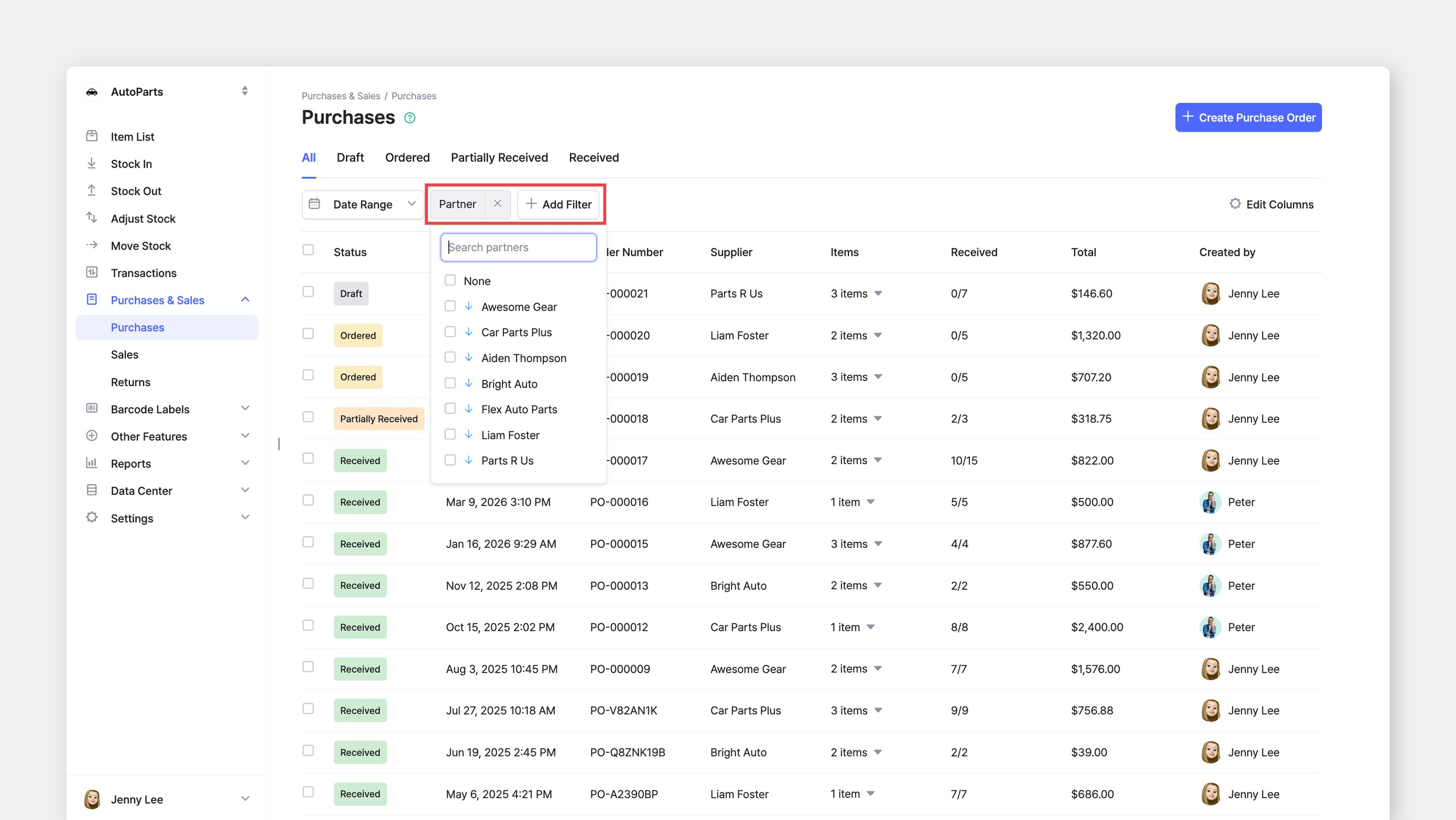This screenshot has width=1456, height=820.
Task: Focus the Search partners input field
Action: [518, 247]
